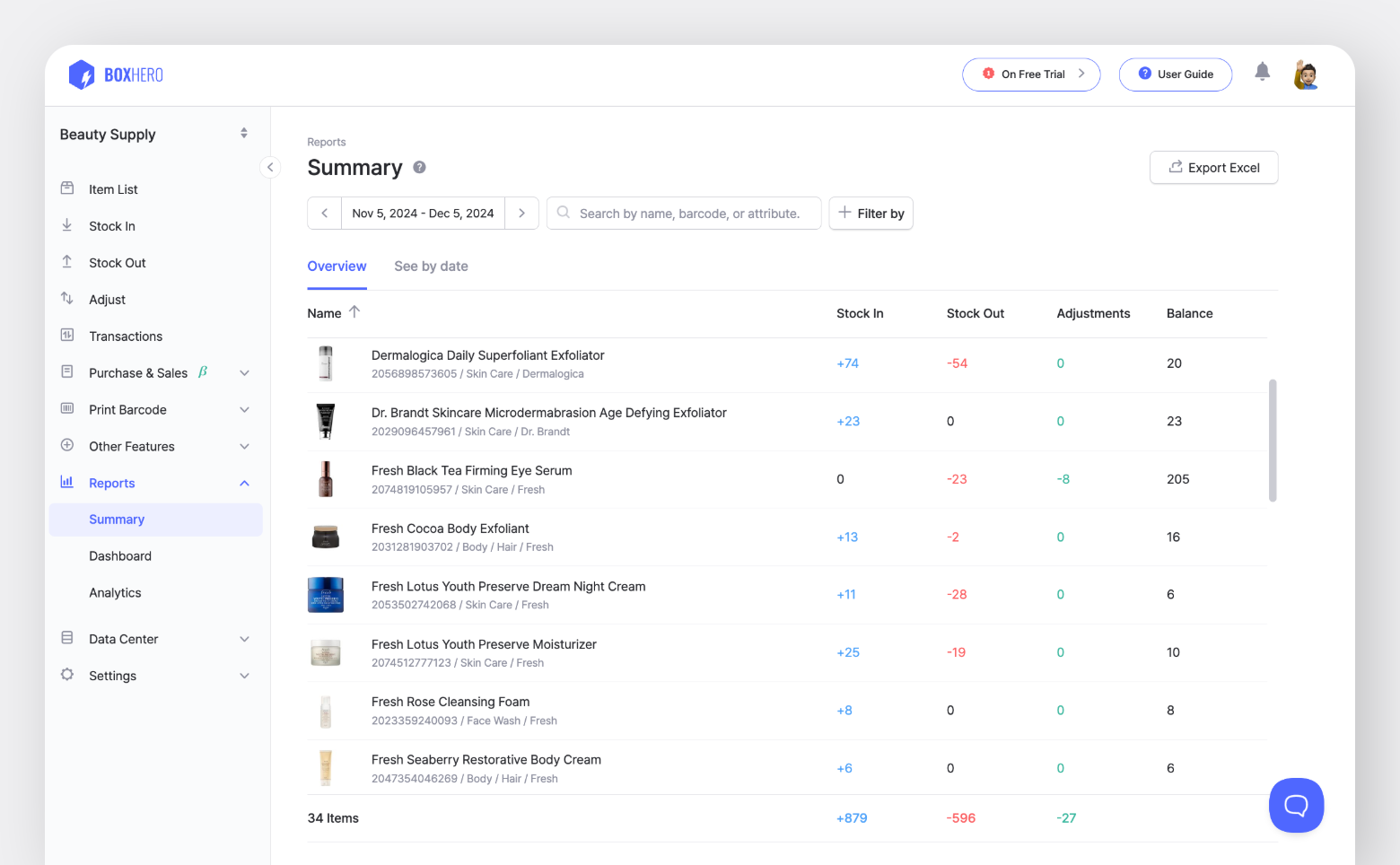The height and width of the screenshot is (865, 1400).
Task: Sort by Name column arrow
Action: [x=354, y=312]
